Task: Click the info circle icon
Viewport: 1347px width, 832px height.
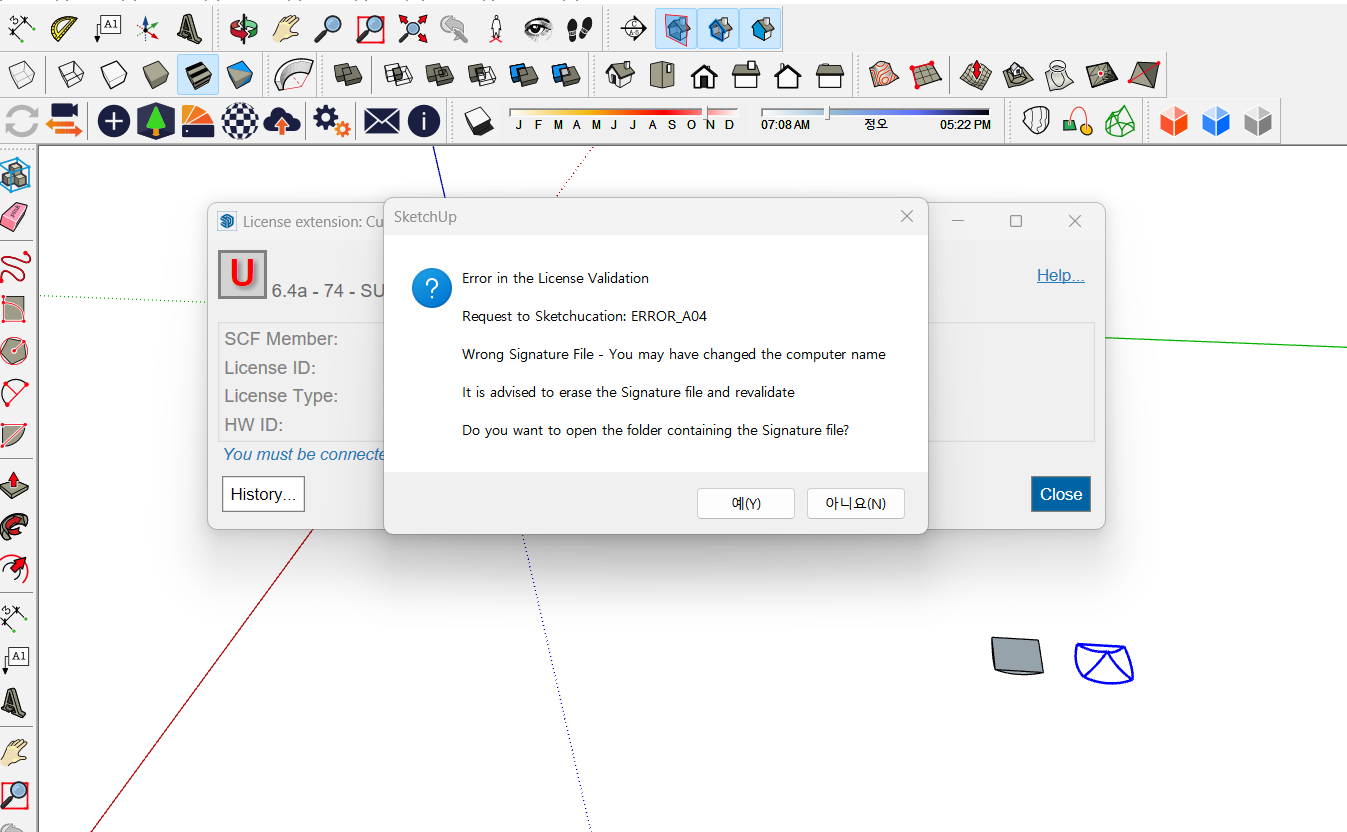Action: [424, 122]
